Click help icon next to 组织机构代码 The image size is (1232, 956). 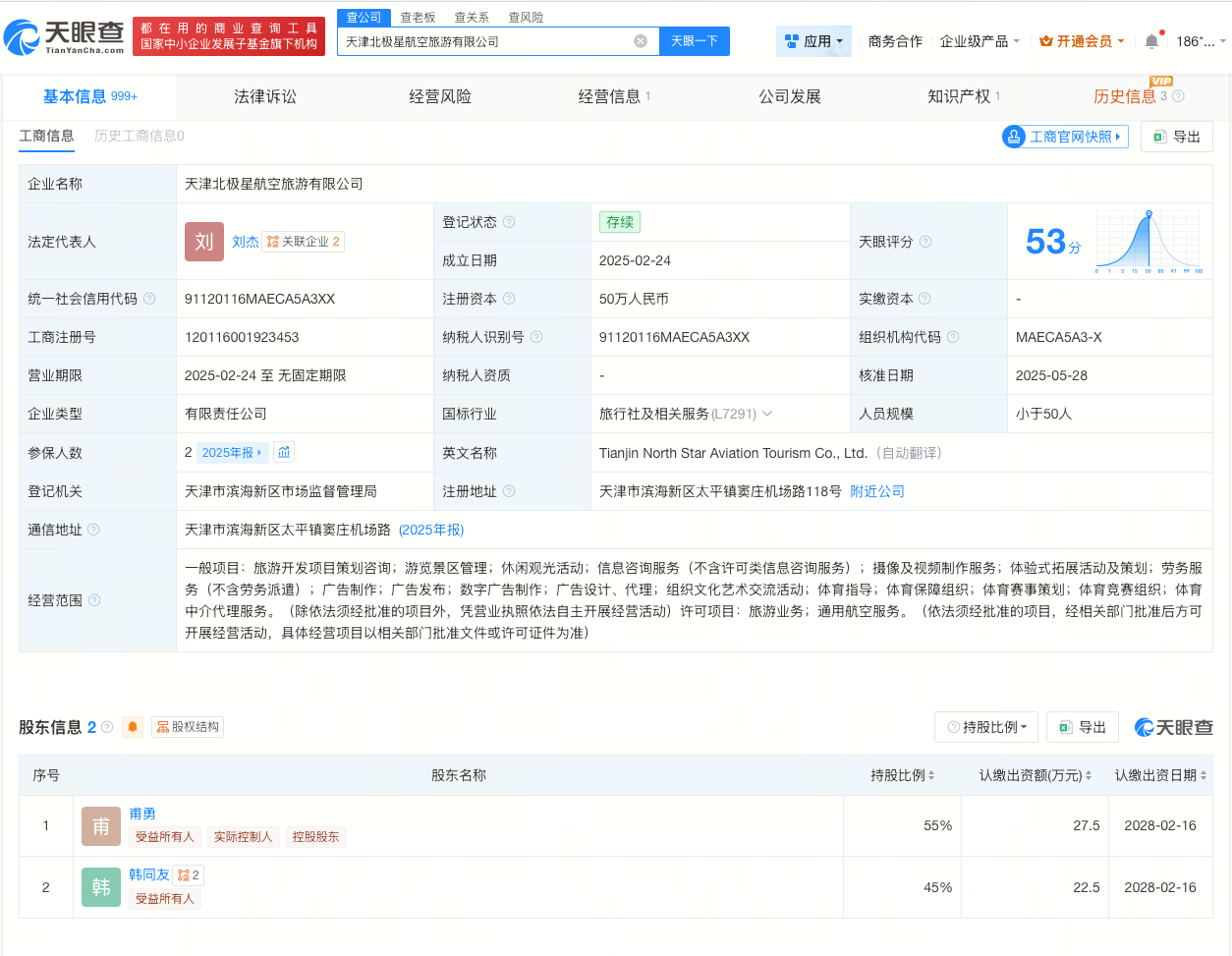click(x=953, y=337)
